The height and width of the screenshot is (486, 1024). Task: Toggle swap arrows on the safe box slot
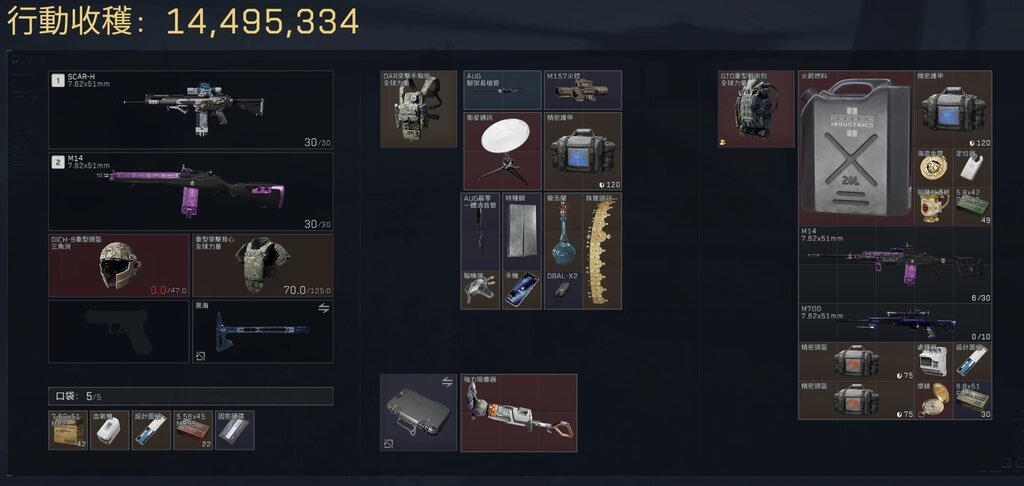[x=447, y=382]
